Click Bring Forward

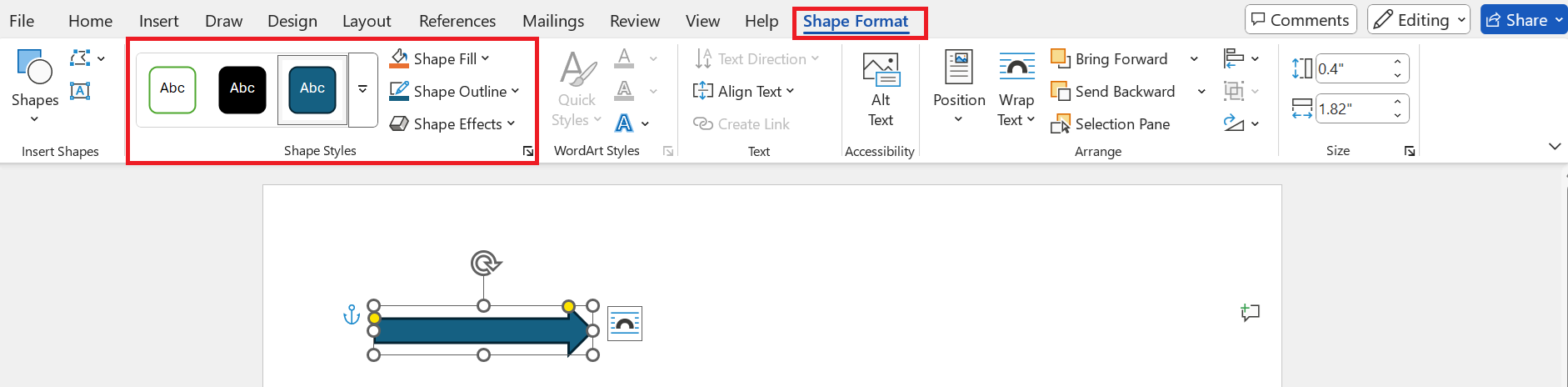[1110, 58]
